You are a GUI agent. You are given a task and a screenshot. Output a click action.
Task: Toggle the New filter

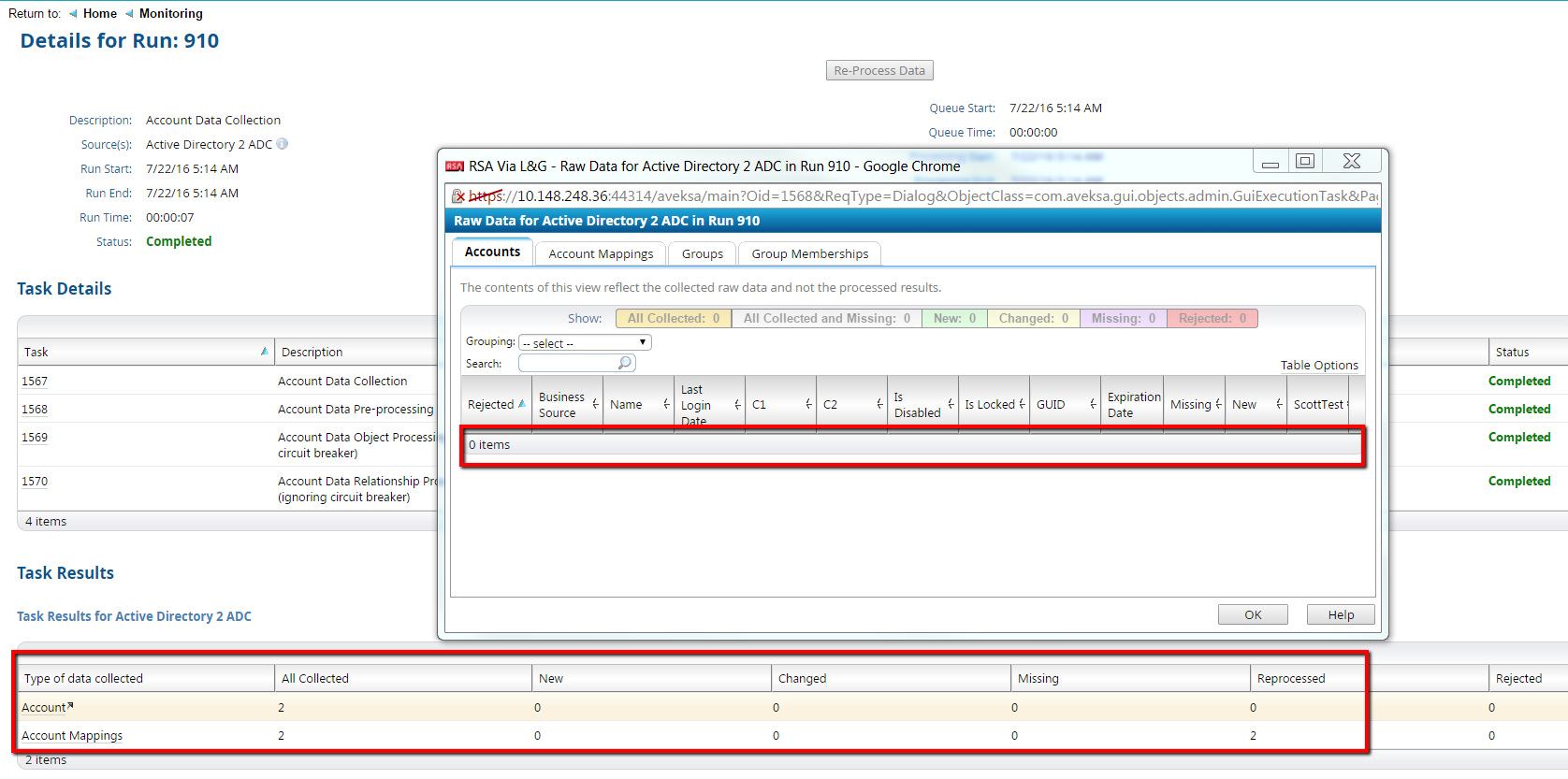pos(953,319)
